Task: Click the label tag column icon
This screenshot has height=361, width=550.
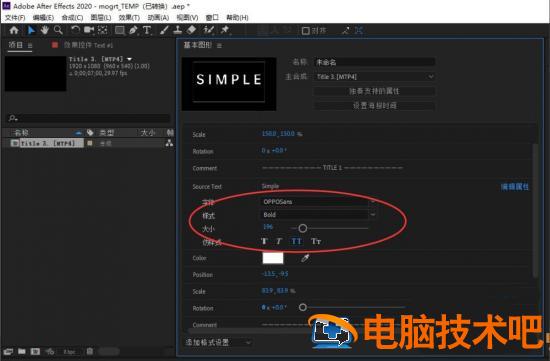Action: pos(90,133)
